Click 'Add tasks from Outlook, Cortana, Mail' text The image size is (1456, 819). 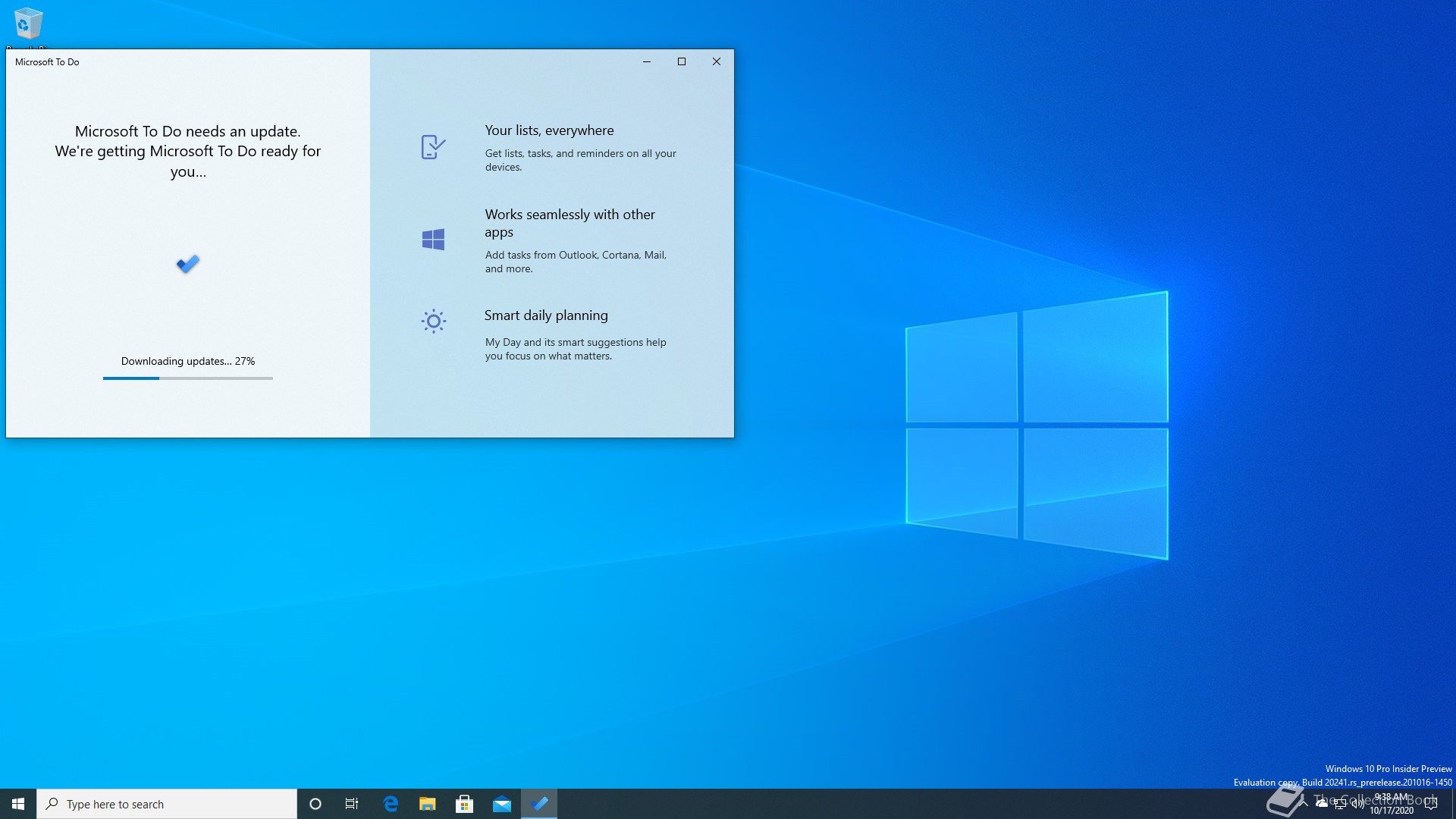pyautogui.click(x=576, y=262)
